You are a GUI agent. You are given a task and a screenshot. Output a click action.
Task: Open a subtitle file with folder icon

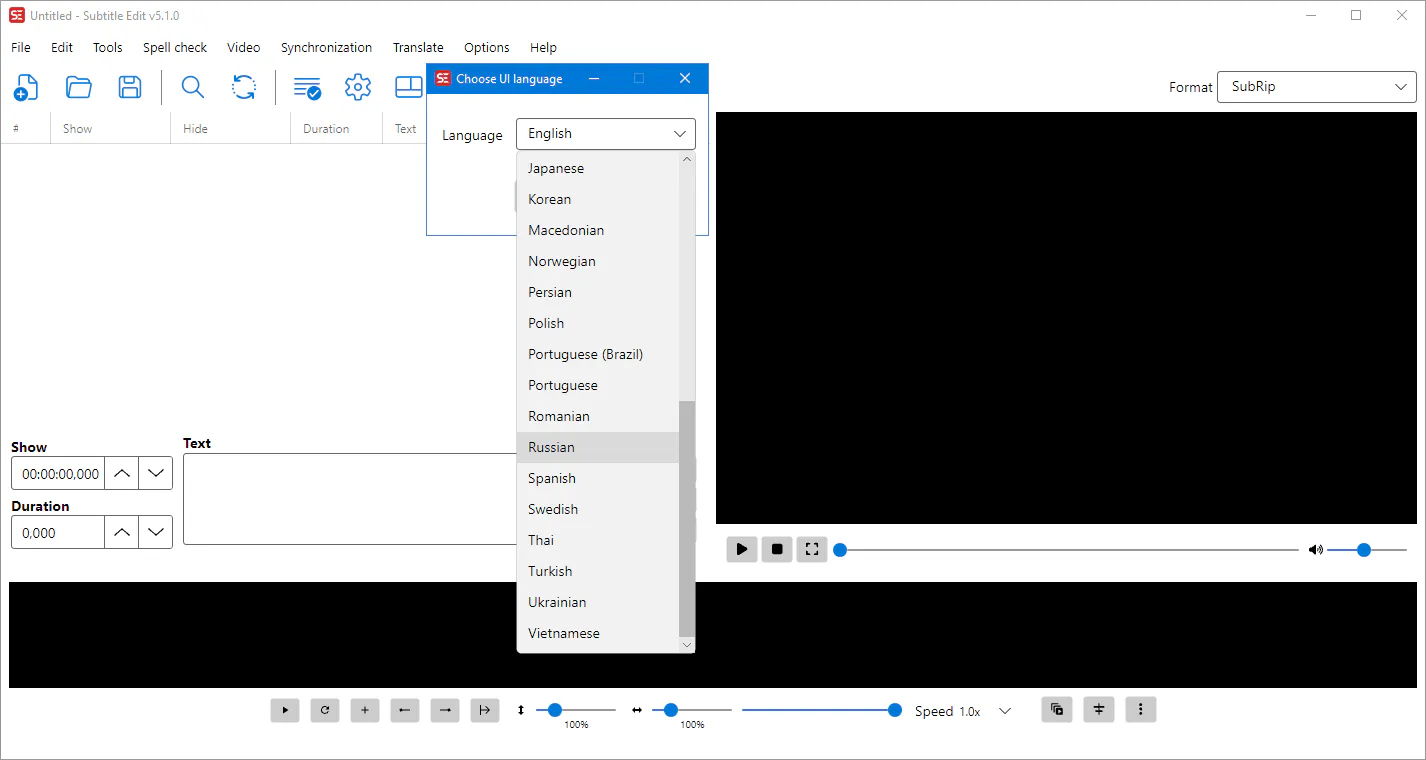coord(79,87)
